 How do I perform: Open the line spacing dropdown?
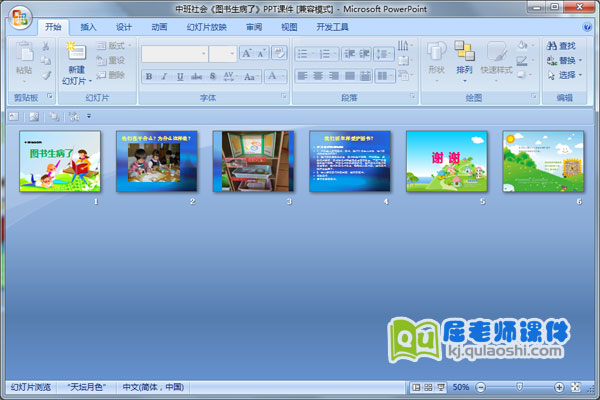point(384,54)
